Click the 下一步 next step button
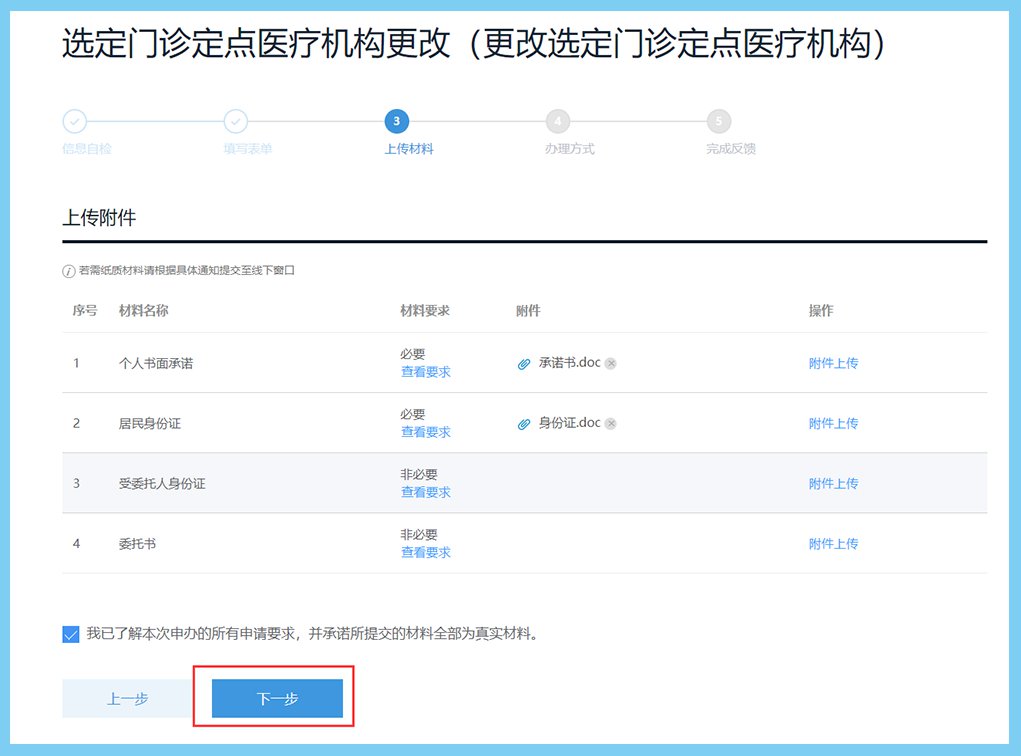 pos(277,698)
